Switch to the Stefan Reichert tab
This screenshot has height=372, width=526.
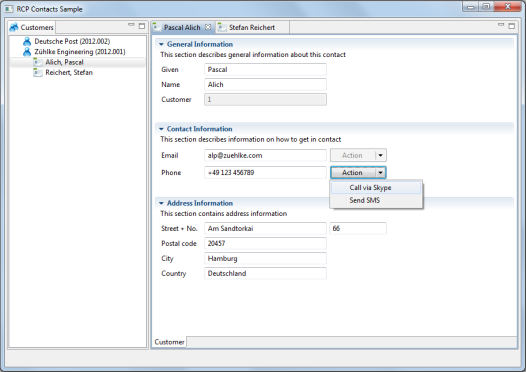click(252, 28)
